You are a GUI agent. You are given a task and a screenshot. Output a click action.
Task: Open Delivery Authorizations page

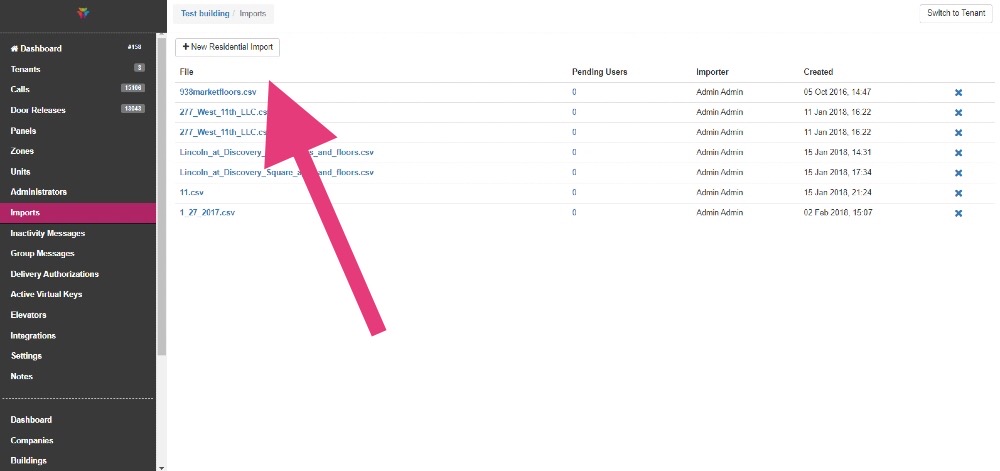(x=54, y=274)
